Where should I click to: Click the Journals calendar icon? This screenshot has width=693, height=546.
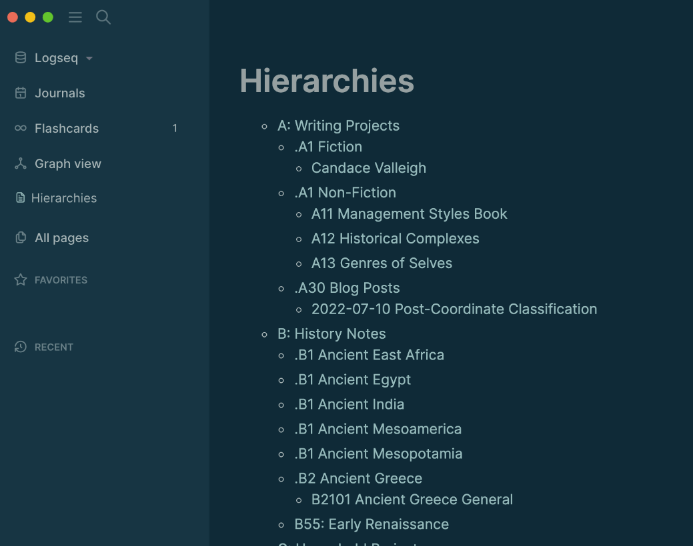point(20,93)
